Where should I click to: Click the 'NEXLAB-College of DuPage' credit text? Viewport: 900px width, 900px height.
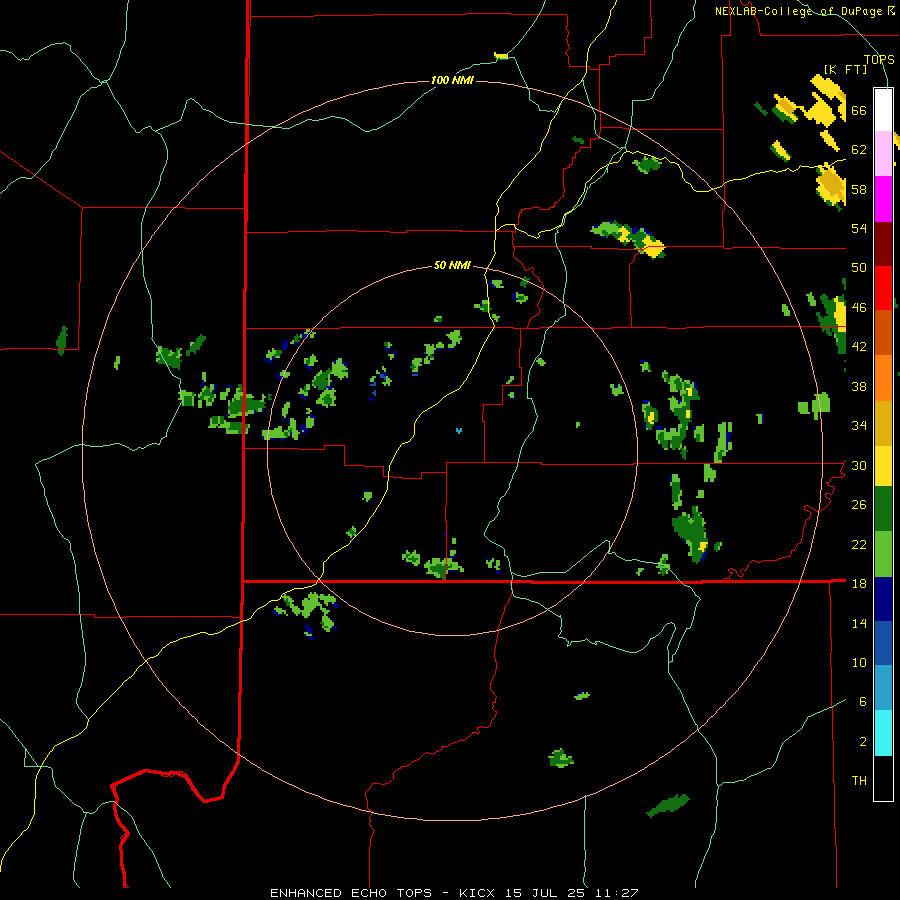pos(800,11)
